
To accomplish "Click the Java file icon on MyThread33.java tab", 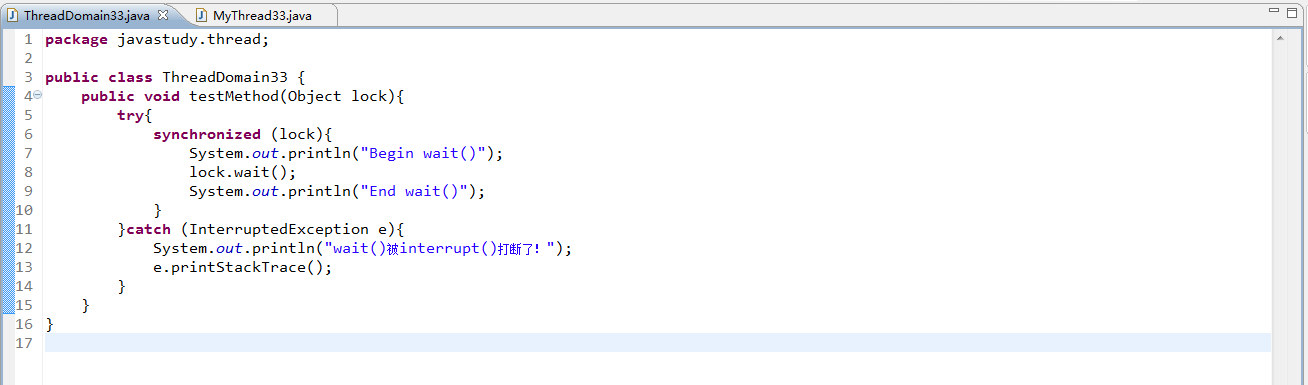I will coord(202,16).
